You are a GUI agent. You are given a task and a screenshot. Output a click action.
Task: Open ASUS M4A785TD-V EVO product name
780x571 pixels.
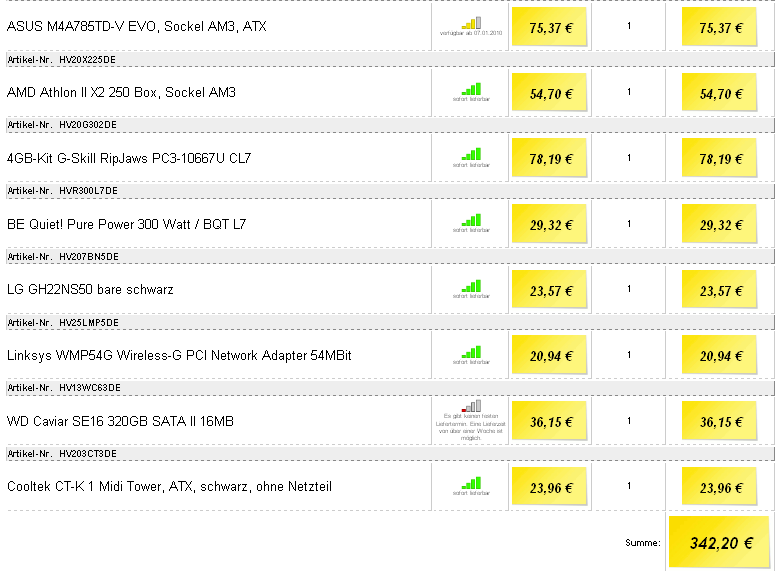click(x=137, y=26)
